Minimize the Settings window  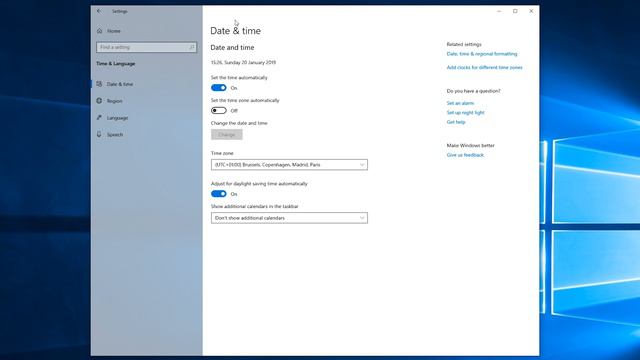(499, 11)
